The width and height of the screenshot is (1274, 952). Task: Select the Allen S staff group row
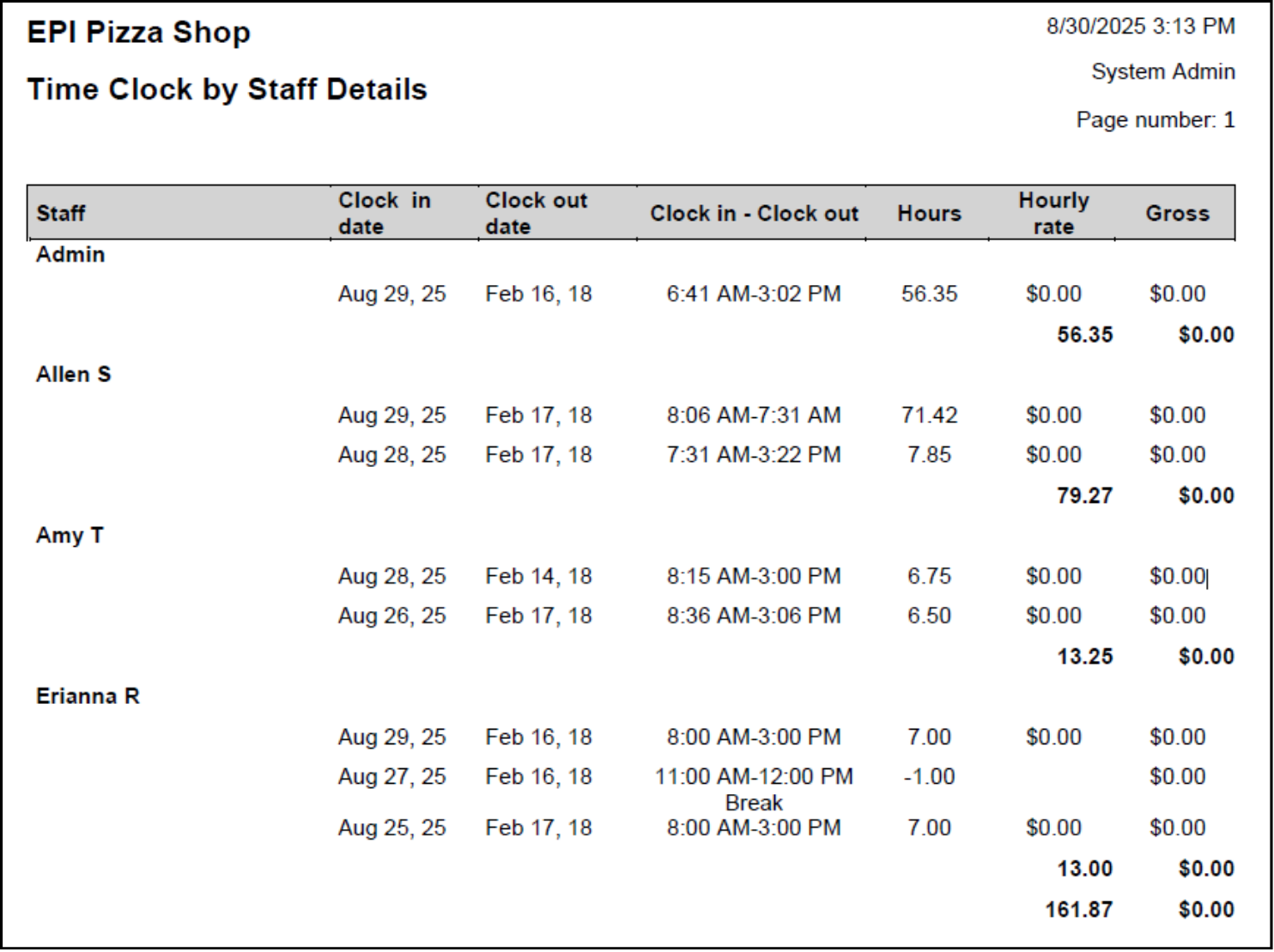72,373
